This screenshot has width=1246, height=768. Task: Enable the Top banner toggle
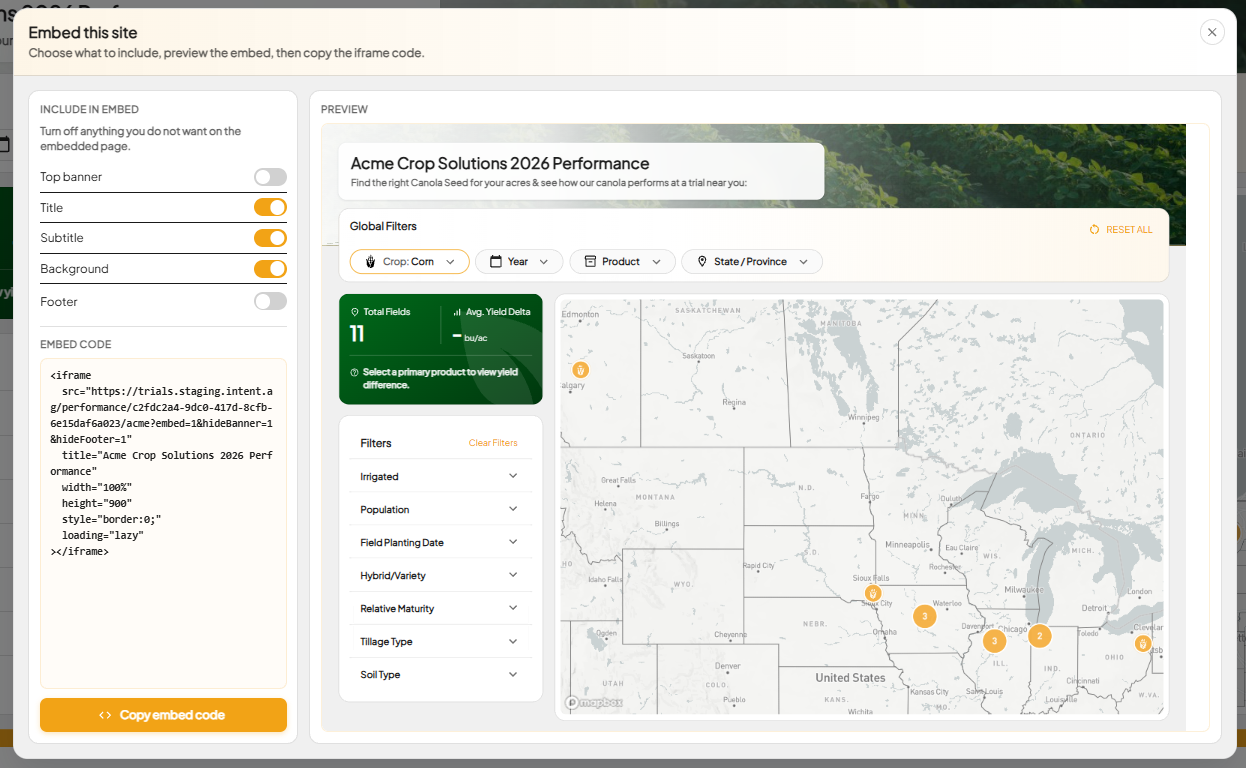270,177
